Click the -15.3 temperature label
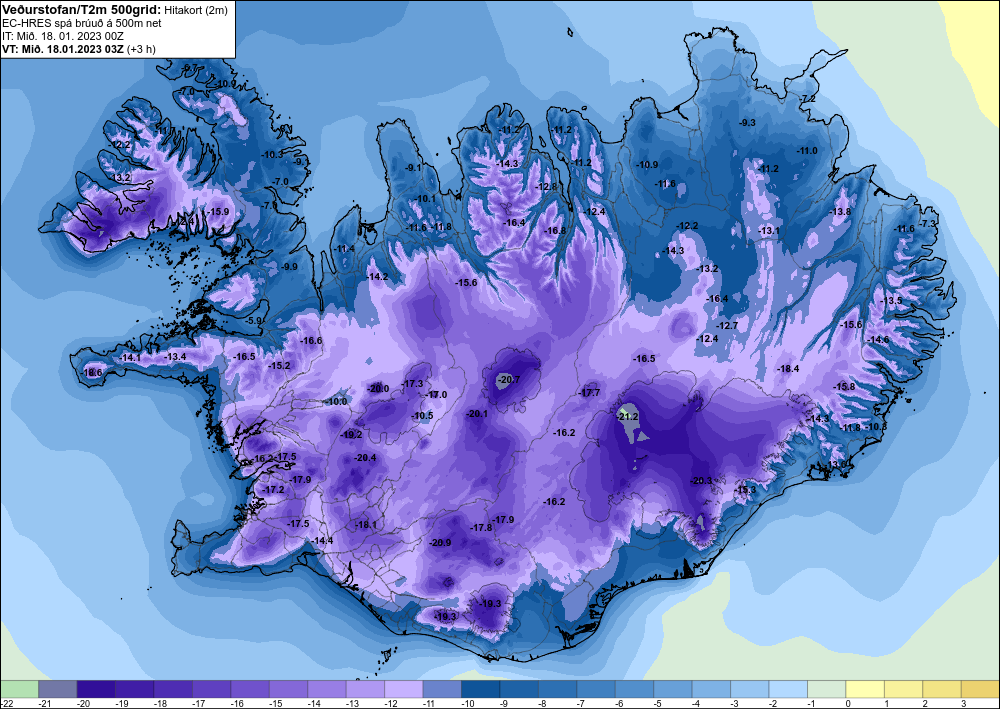The height and width of the screenshot is (709, 1000). (x=746, y=490)
